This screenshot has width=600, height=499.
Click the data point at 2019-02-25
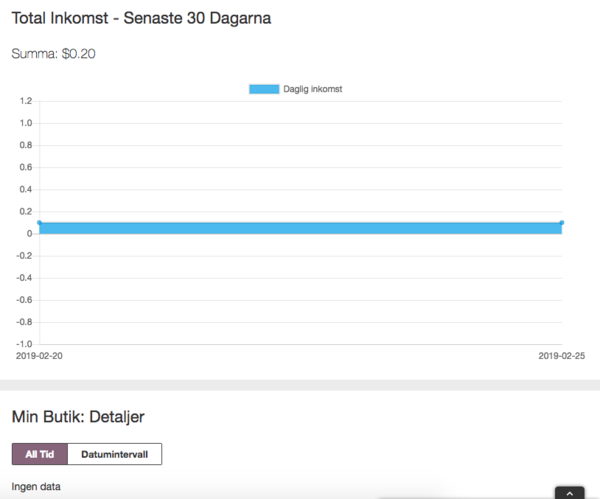coord(562,222)
